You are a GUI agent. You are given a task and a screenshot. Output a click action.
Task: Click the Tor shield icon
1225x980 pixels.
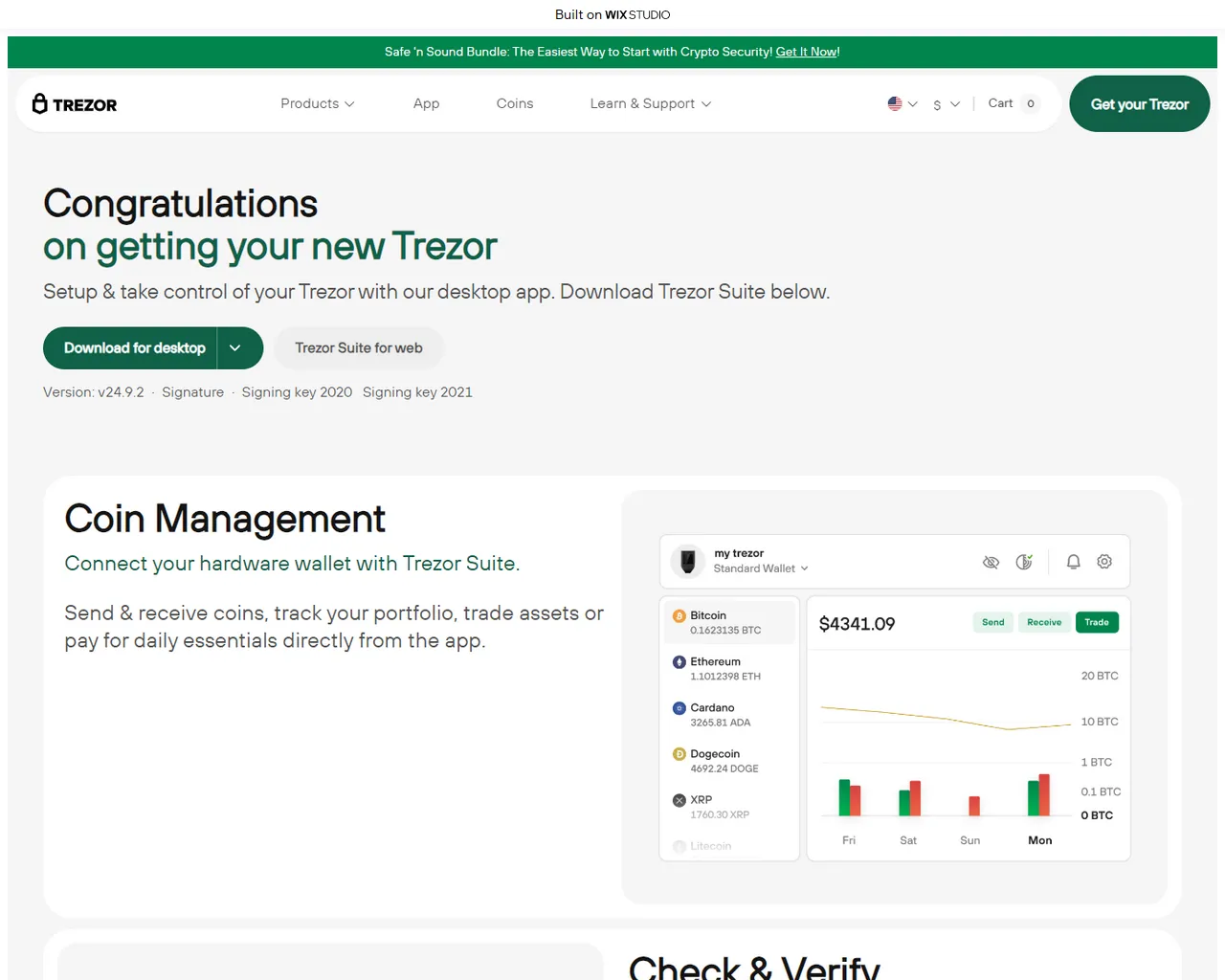1024,562
